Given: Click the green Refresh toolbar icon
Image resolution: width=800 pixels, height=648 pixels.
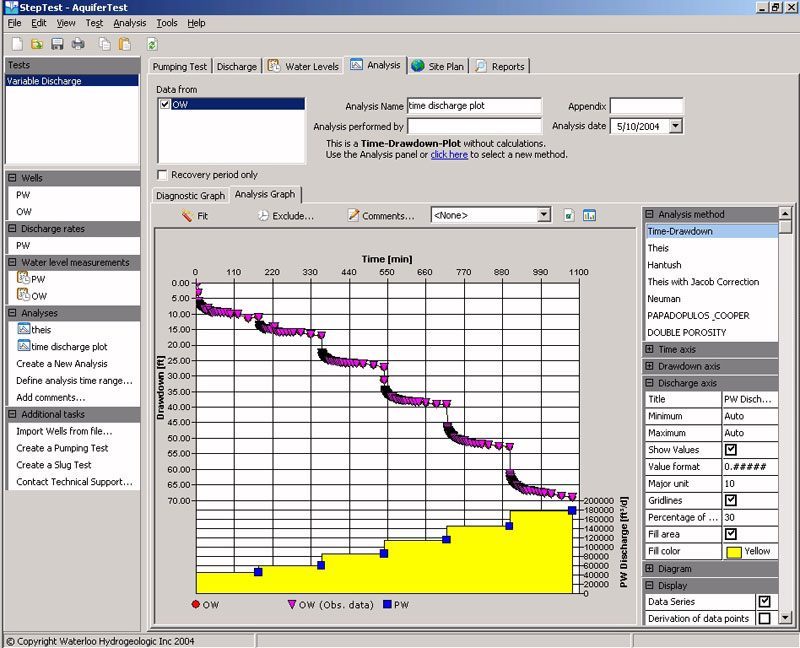Looking at the screenshot, I should click(152, 44).
